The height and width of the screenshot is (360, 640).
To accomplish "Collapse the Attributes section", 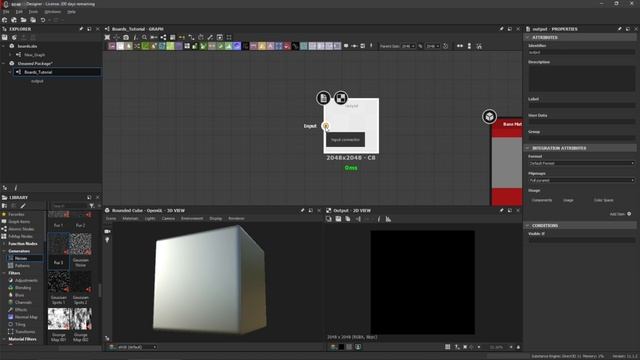I will coord(527,37).
